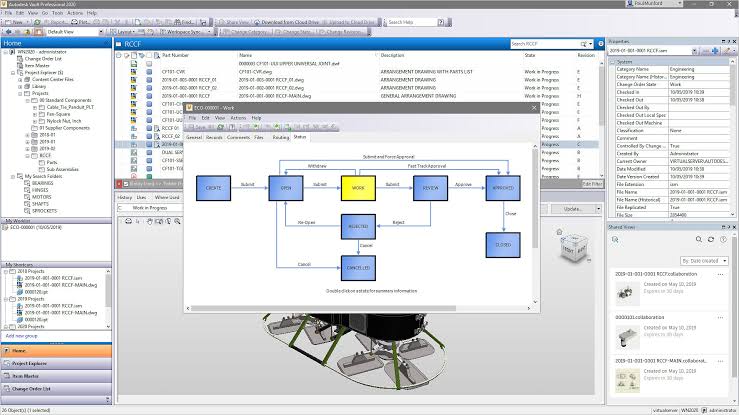
Task: Click the horizontal scrollbar in the ECO window
Action: pyautogui.click(x=323, y=309)
